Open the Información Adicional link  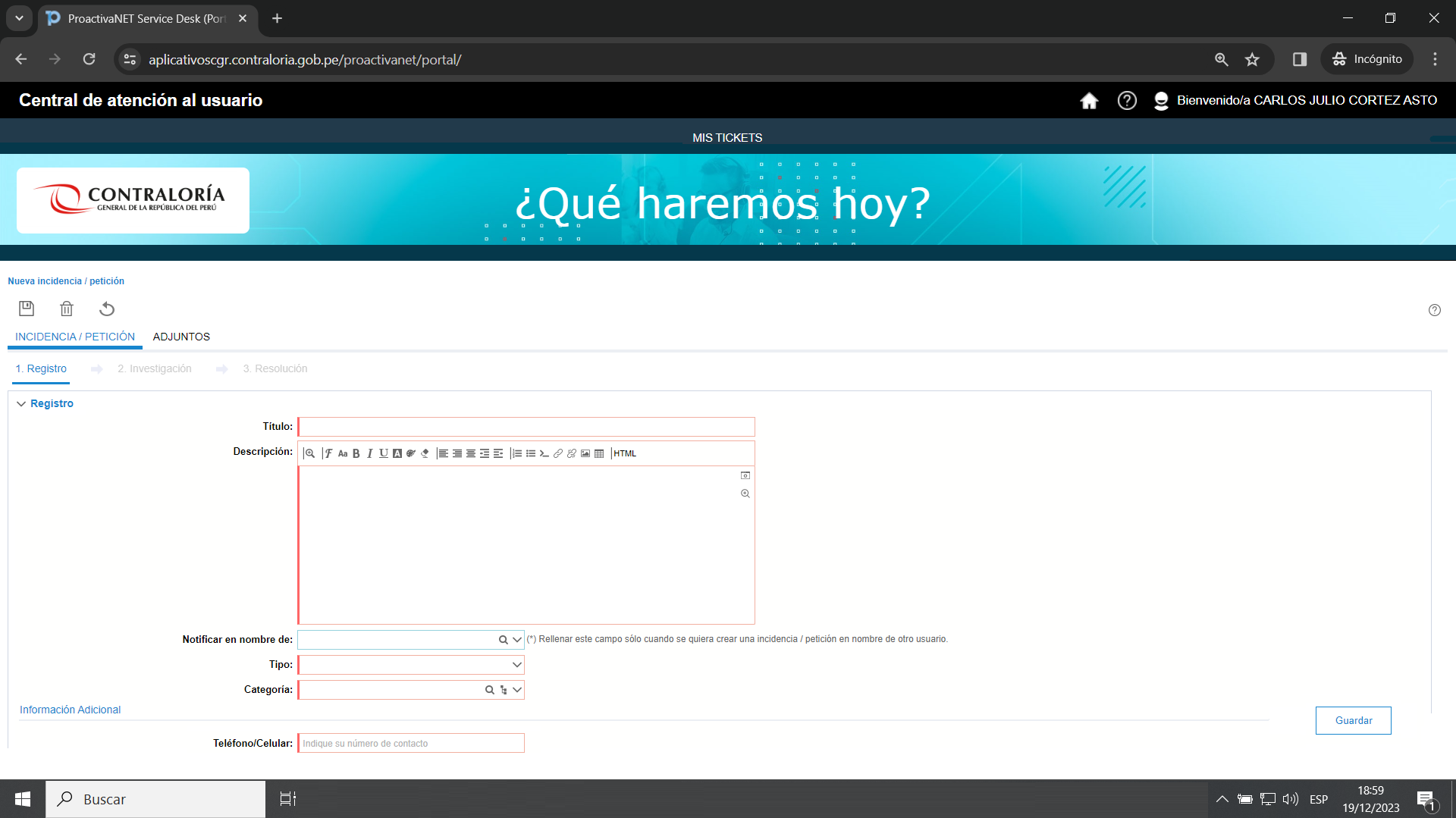70,710
